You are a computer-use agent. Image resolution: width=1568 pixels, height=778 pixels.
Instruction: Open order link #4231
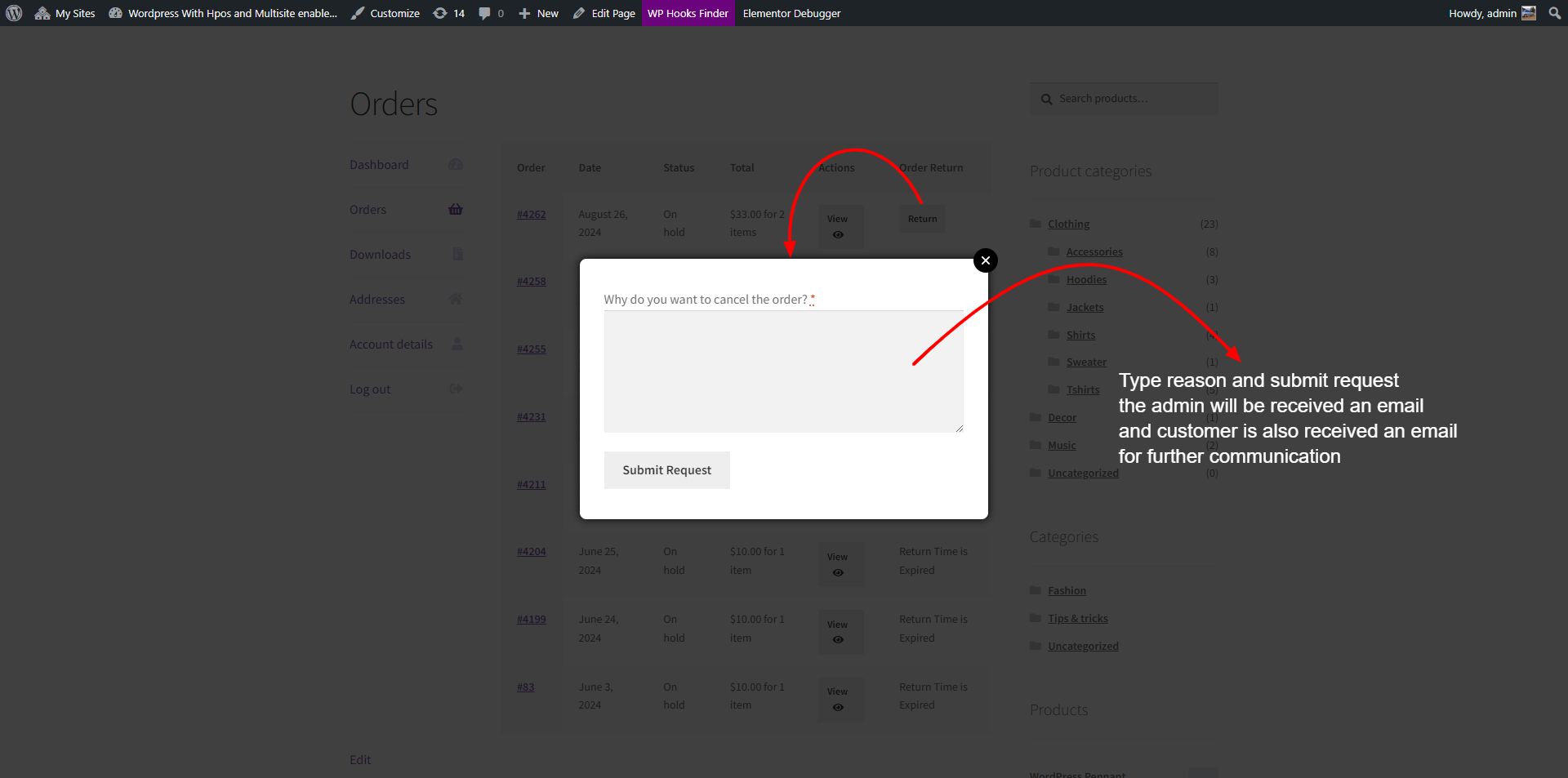click(531, 417)
